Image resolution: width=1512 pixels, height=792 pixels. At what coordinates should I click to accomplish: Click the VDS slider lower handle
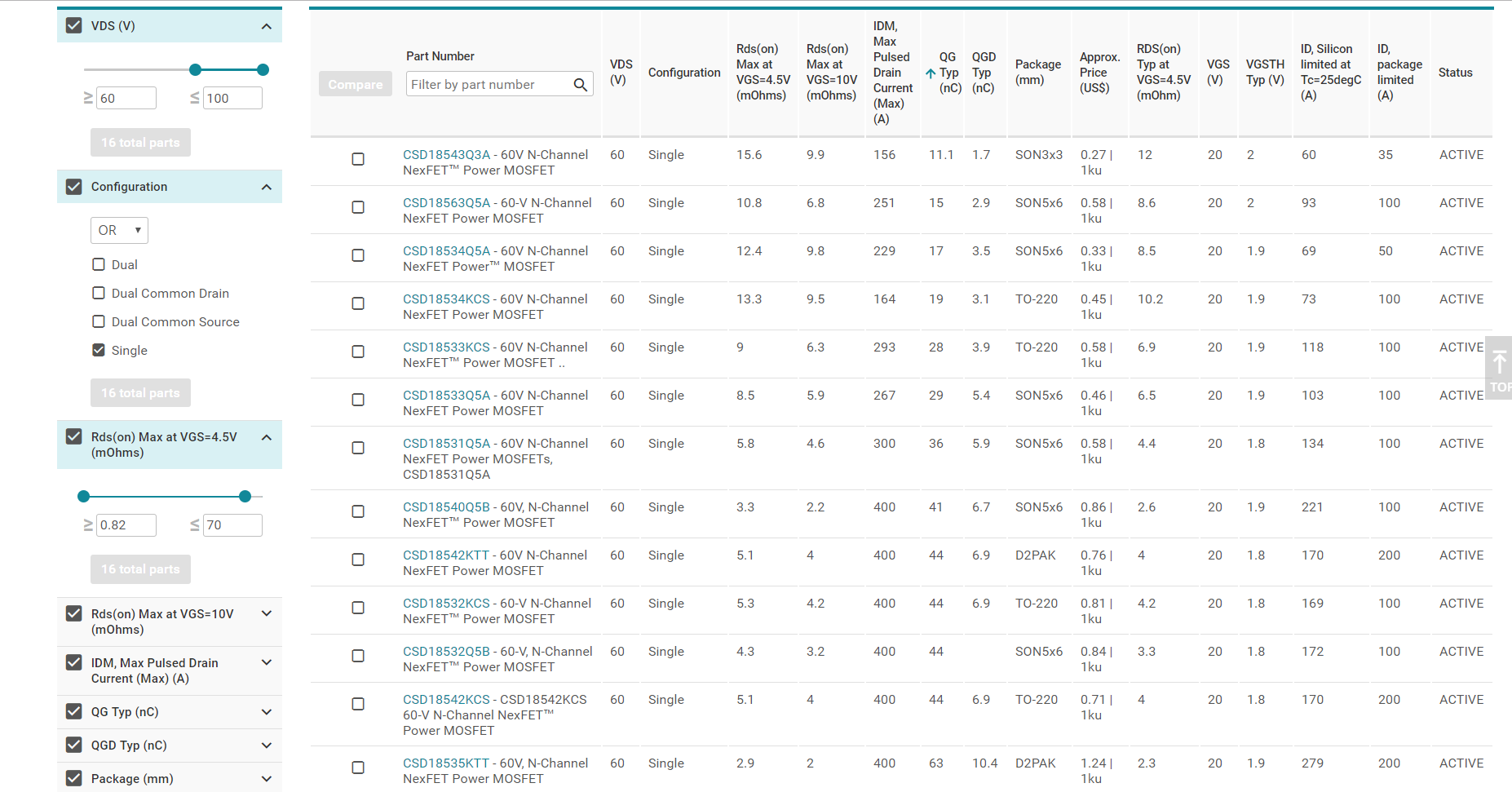tap(195, 69)
